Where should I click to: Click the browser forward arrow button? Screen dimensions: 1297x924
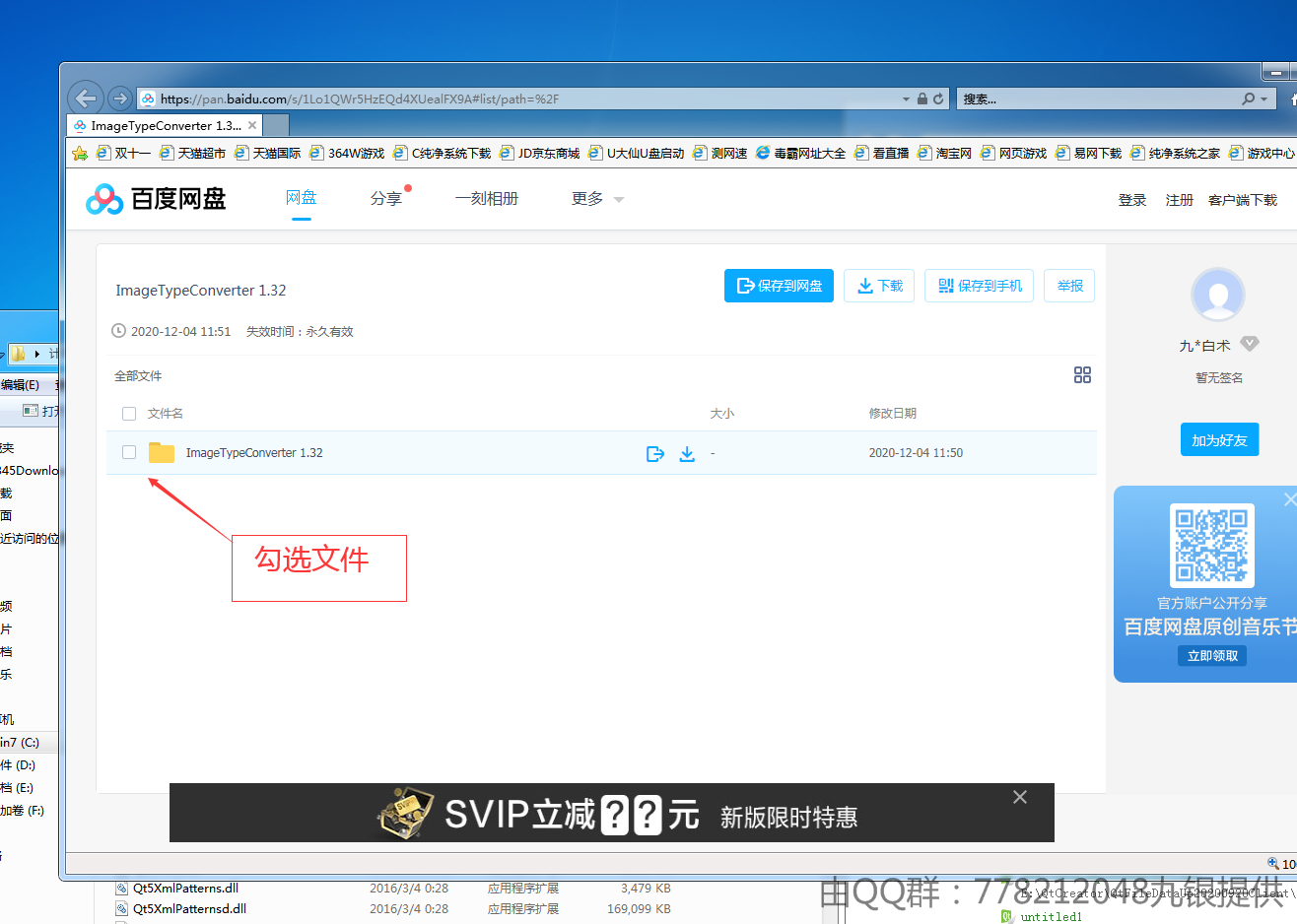(x=120, y=99)
